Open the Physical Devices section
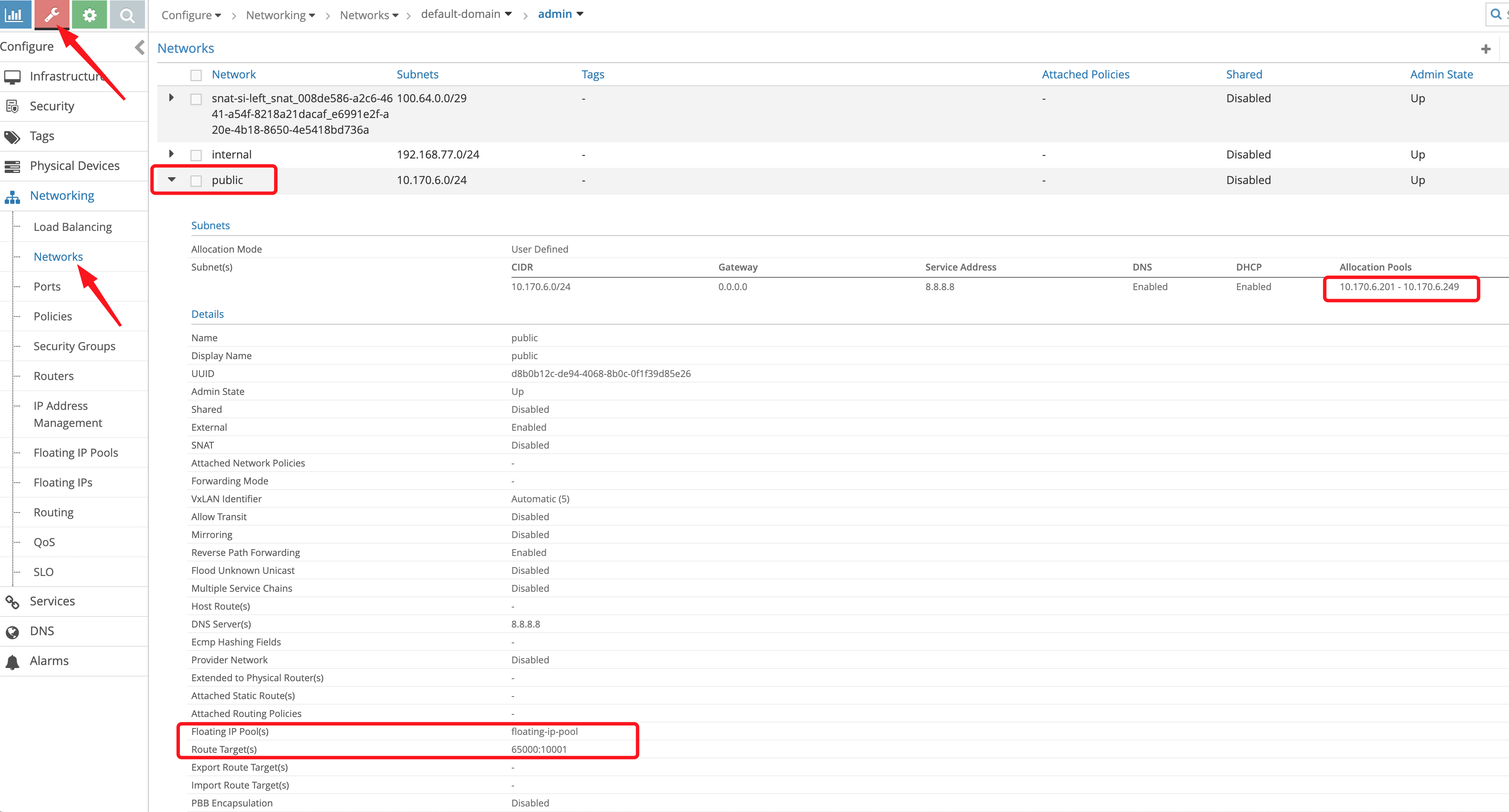1509x812 pixels. pyautogui.click(x=75, y=166)
